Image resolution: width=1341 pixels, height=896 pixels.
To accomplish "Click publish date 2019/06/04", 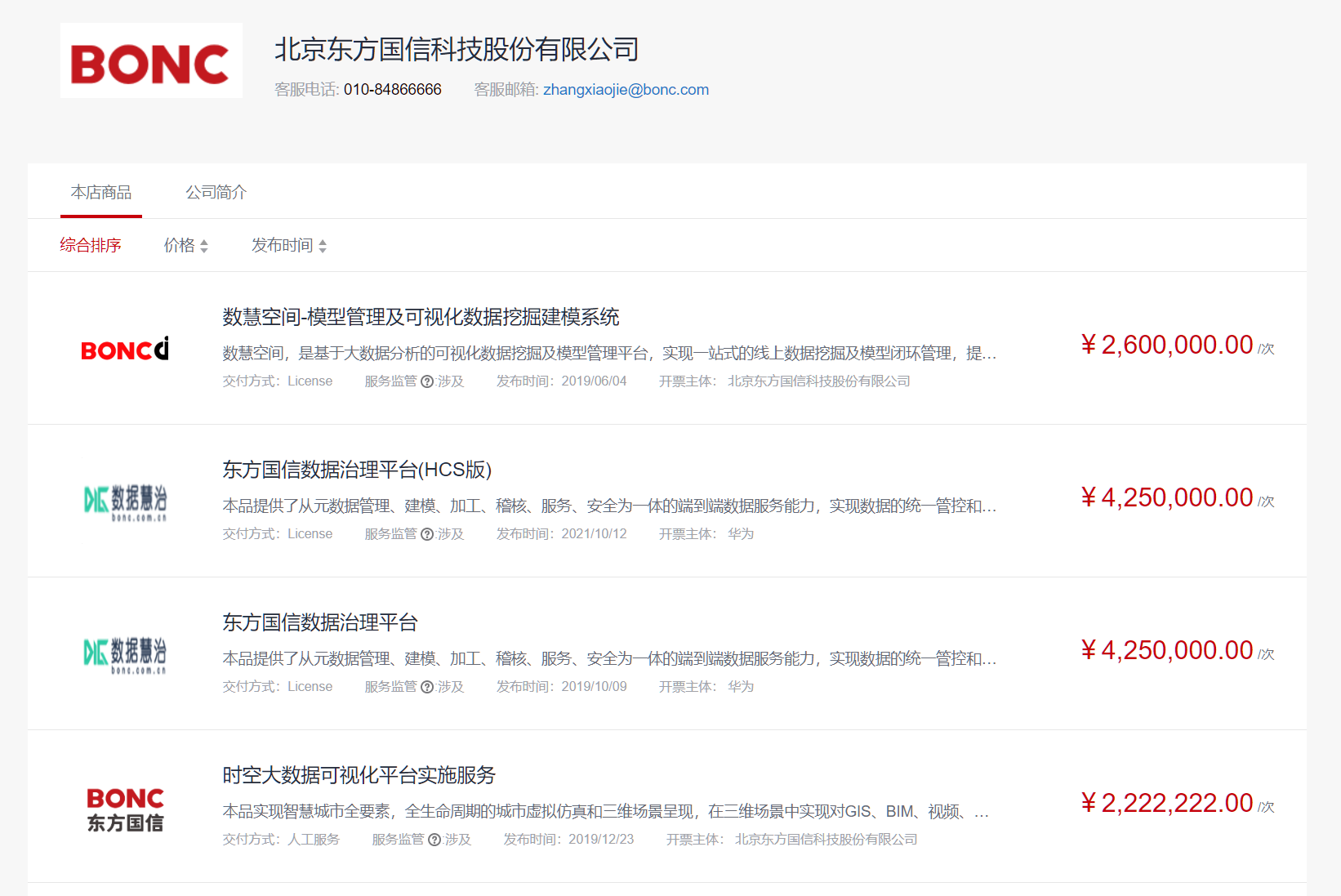I will pyautogui.click(x=594, y=381).
